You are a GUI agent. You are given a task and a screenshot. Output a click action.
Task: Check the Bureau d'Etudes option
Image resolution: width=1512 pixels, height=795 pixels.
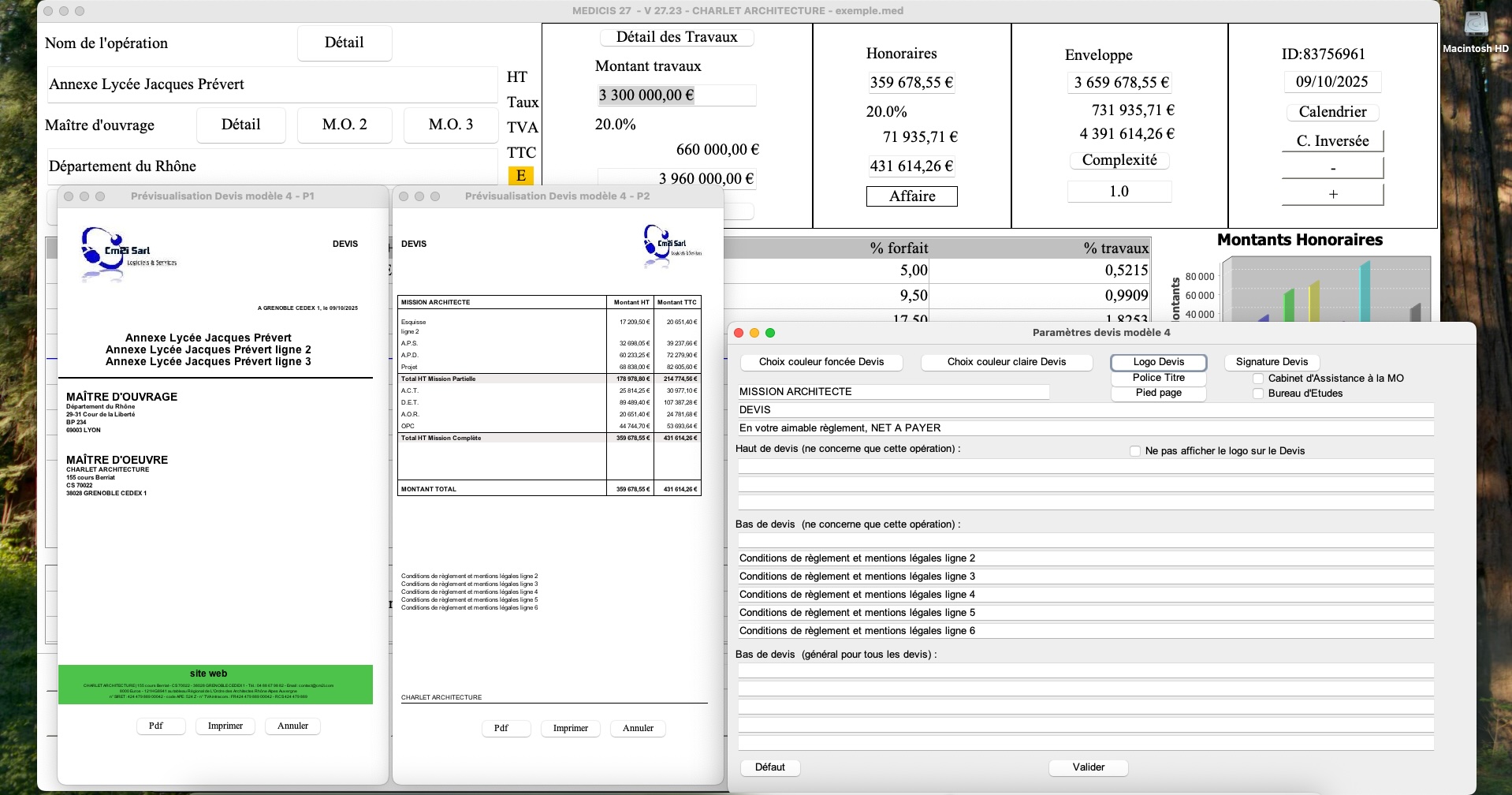1258,394
